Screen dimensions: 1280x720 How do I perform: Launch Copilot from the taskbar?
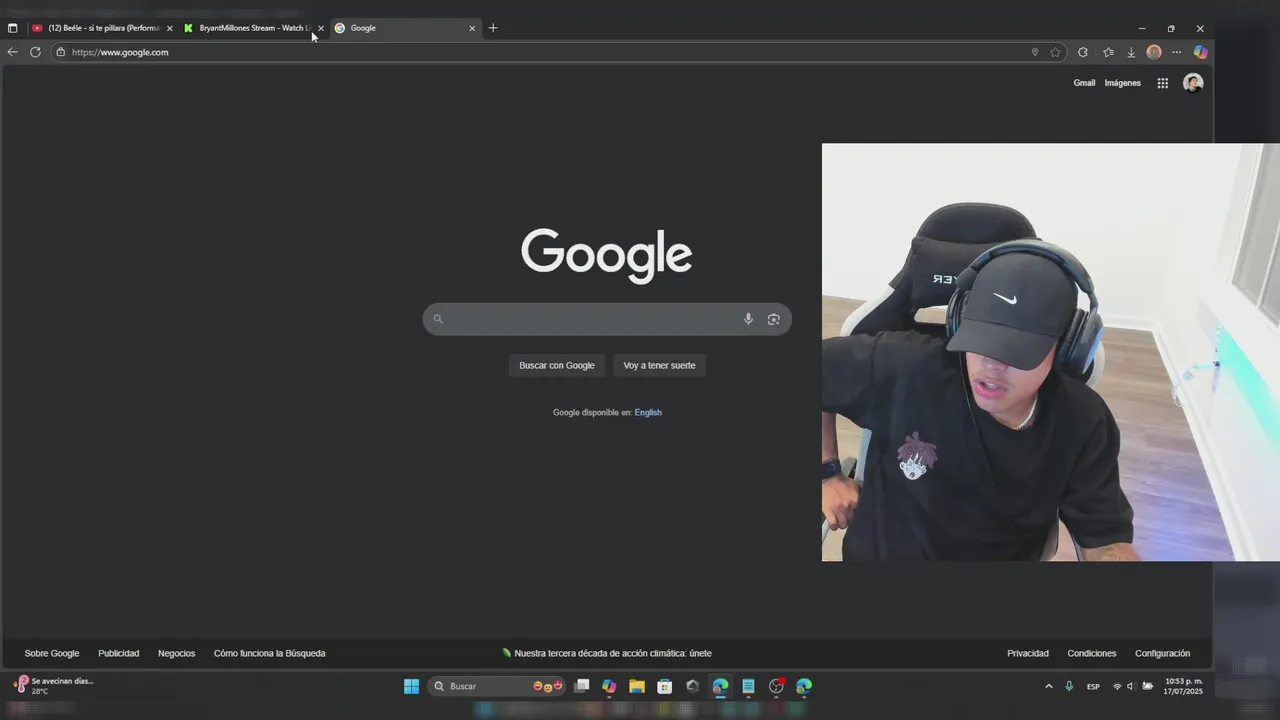click(609, 686)
